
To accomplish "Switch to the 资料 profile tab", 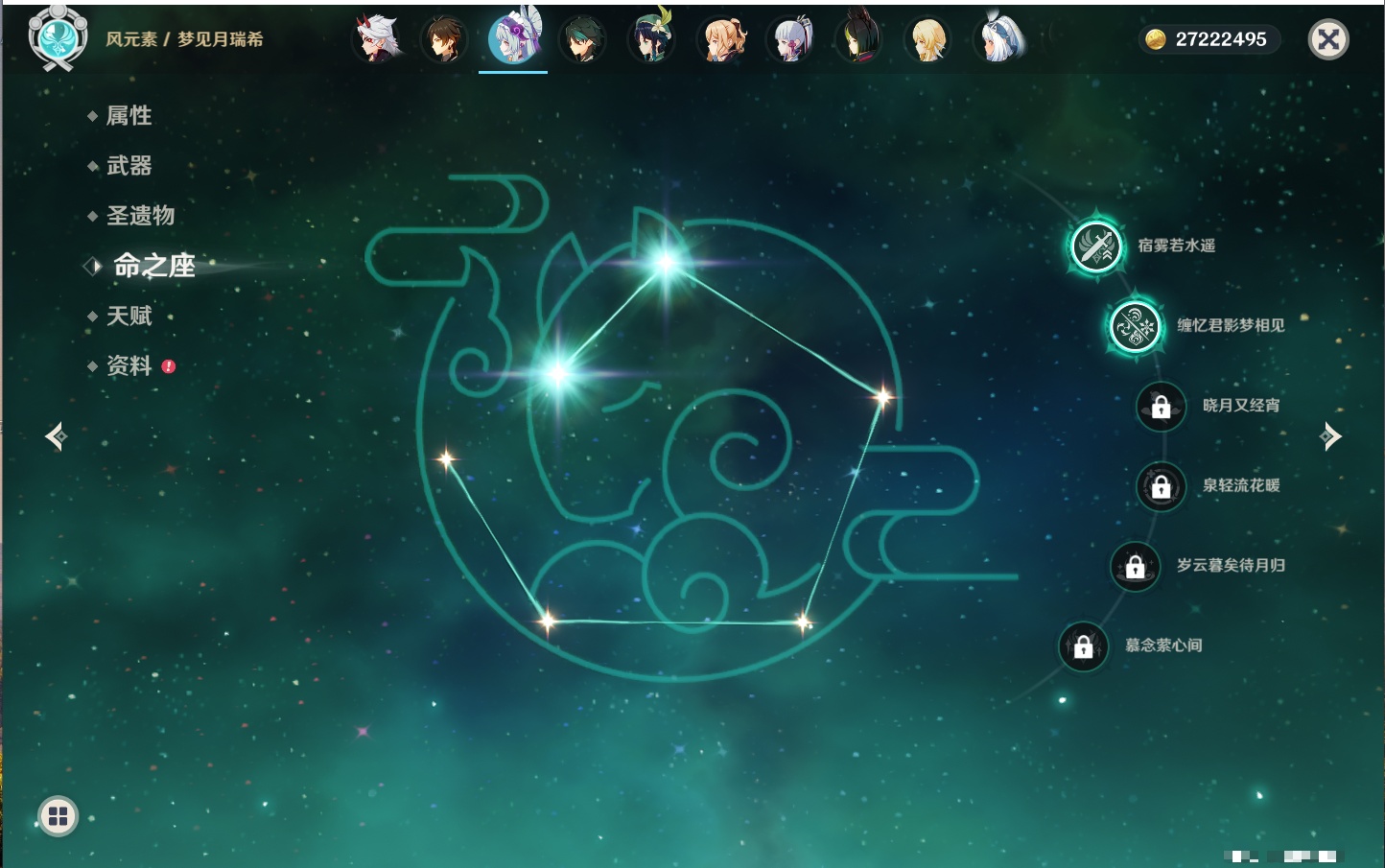I will [x=129, y=365].
